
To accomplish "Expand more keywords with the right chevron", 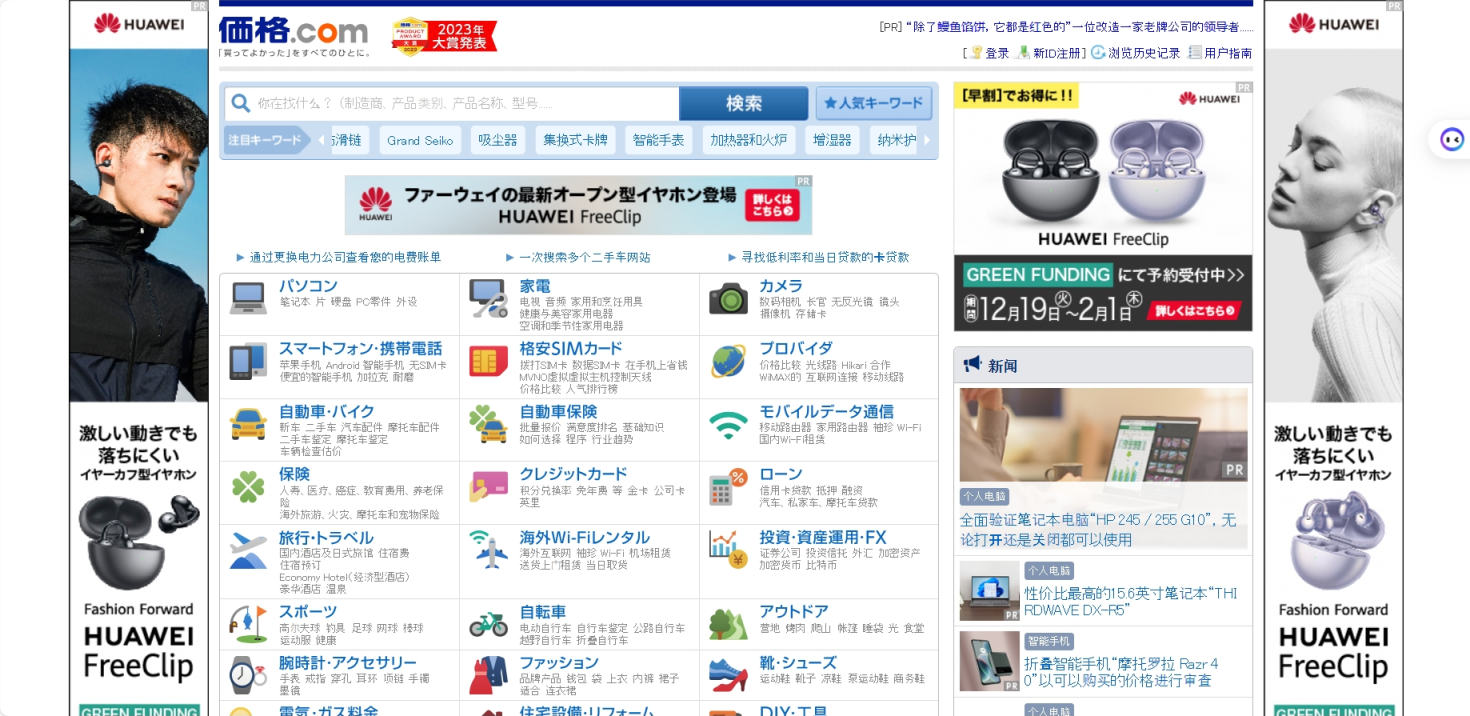I will [925, 140].
